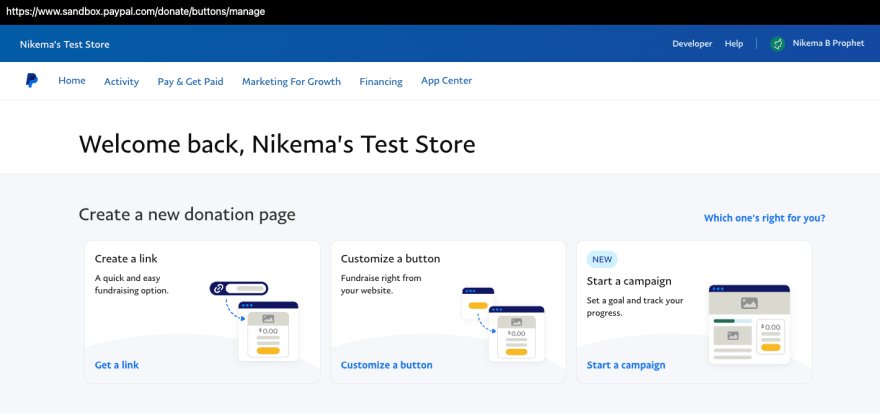Click 'A quick and easy fundraising option.' text
Viewport: 880px width, 415px height.
pos(132,285)
